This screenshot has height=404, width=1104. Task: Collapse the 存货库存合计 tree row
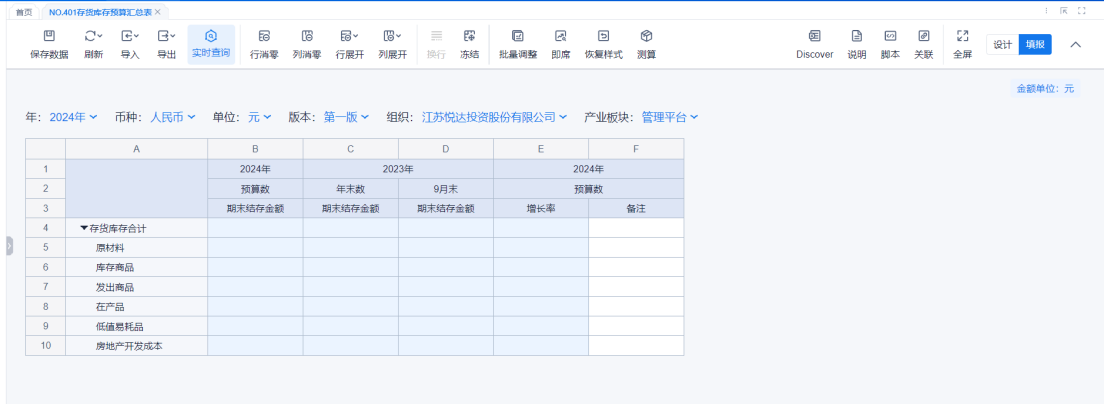pyautogui.click(x=84, y=228)
